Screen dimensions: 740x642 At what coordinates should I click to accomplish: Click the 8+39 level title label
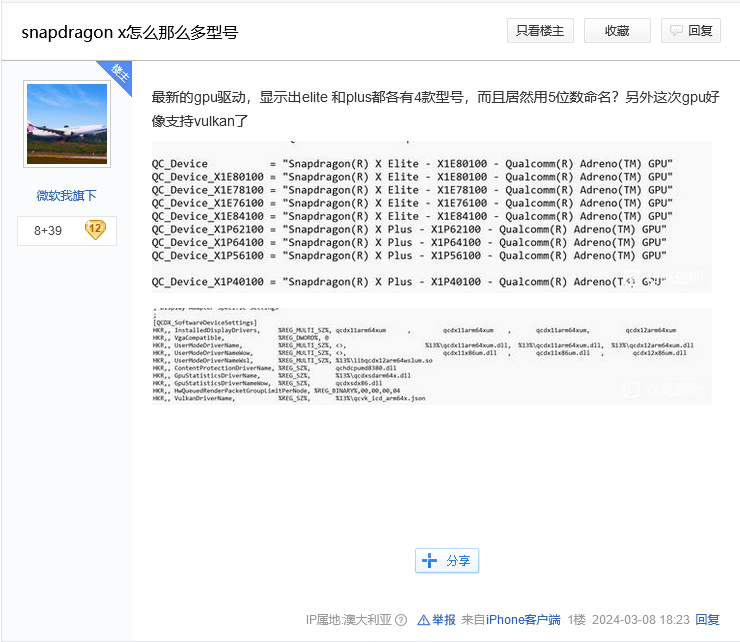point(48,230)
